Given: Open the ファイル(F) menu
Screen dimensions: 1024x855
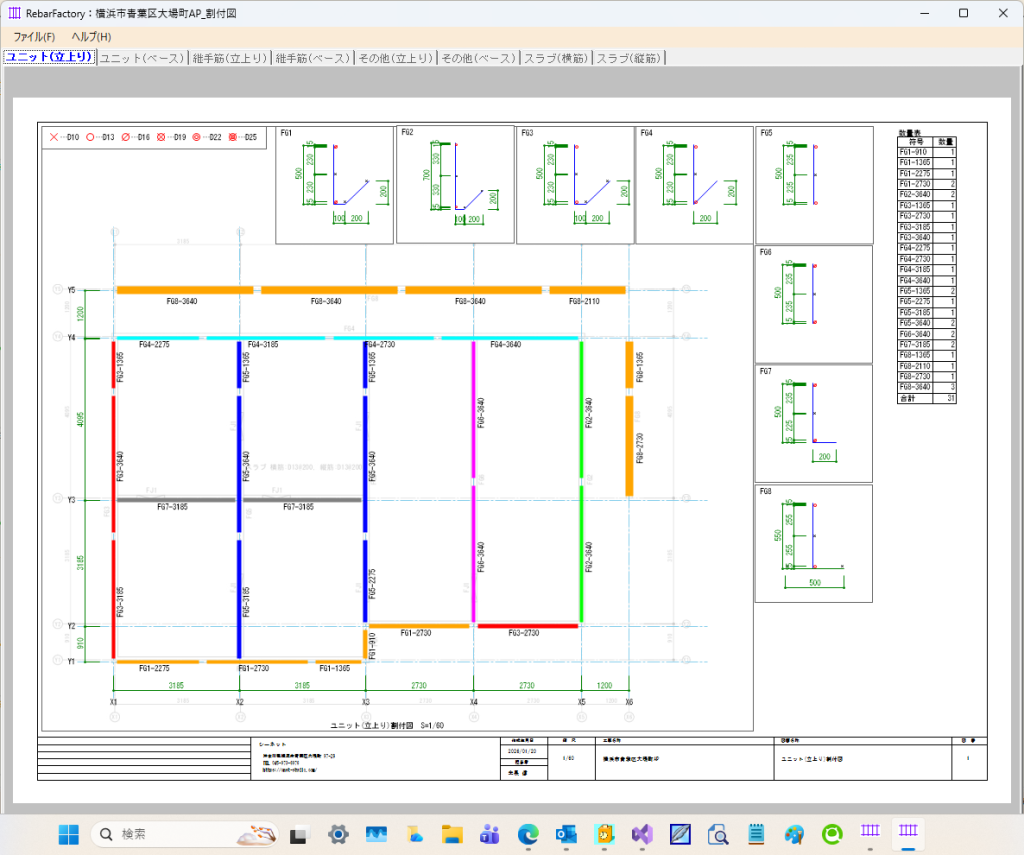Looking at the screenshot, I should pyautogui.click(x=34, y=37).
